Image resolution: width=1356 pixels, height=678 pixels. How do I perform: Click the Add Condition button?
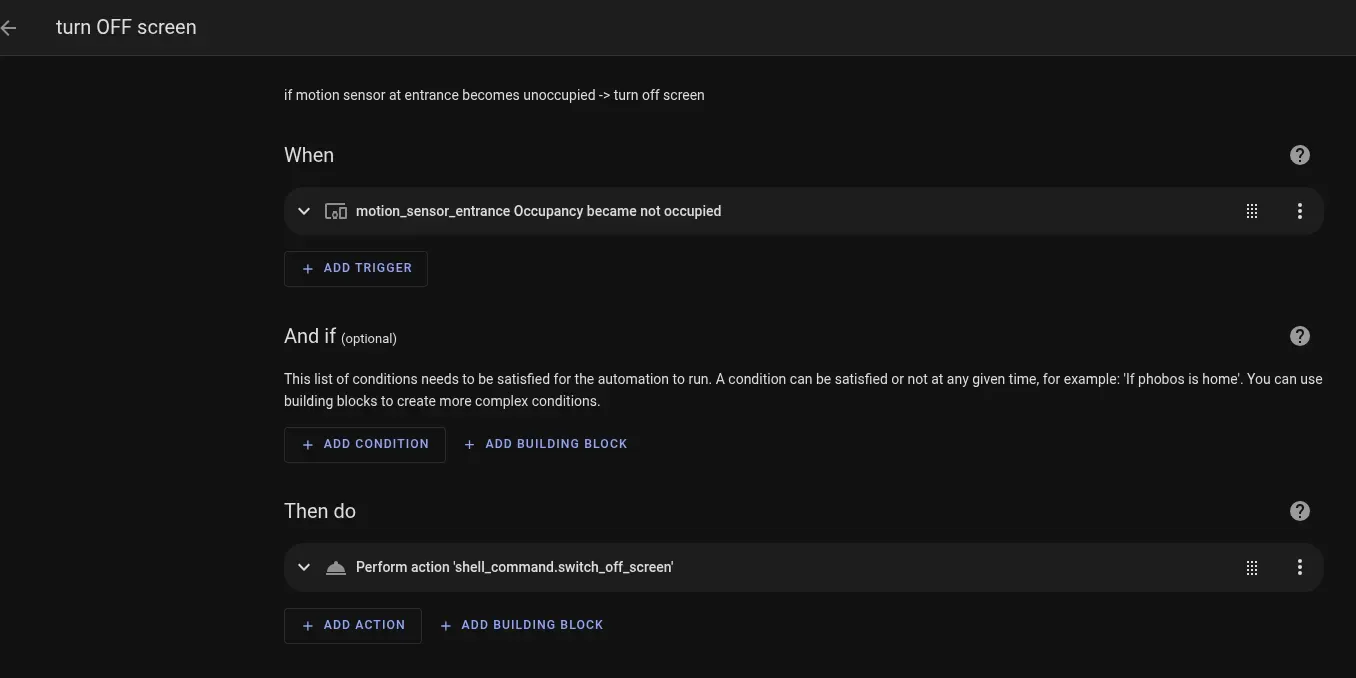click(365, 445)
